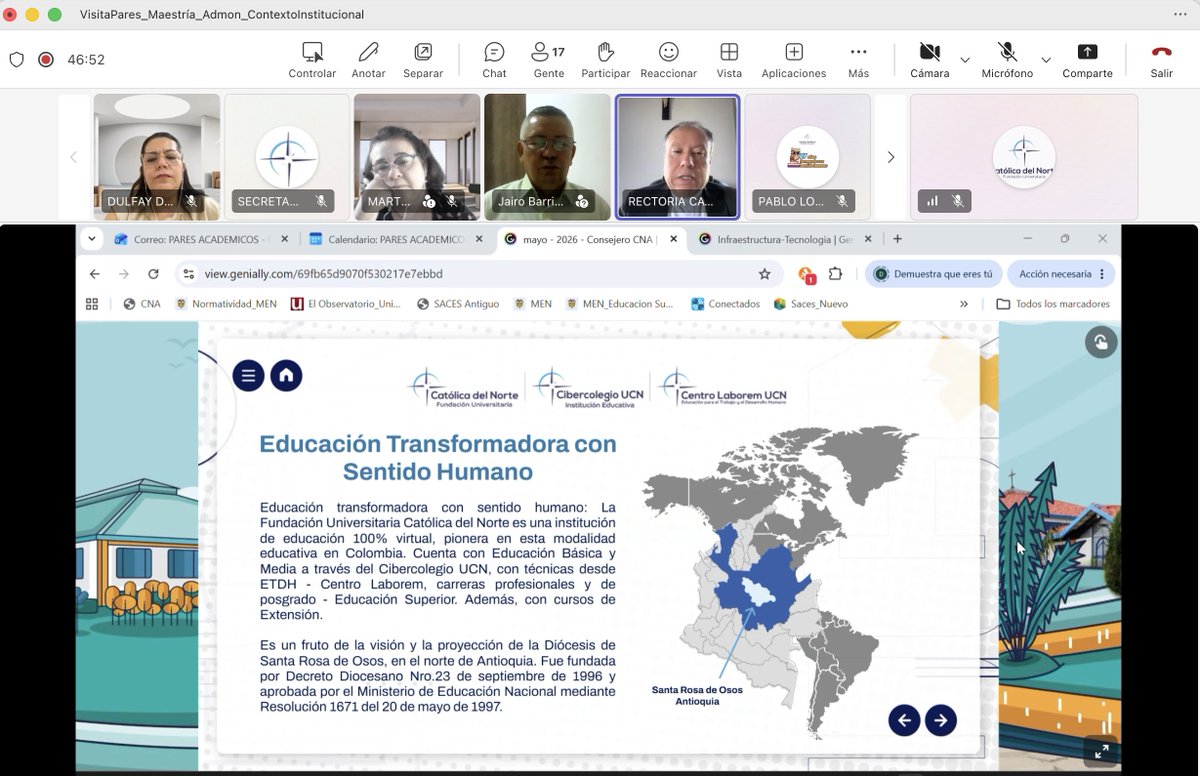1200x776 pixels.
Task: Turn on the Cámara video
Action: 929,60
